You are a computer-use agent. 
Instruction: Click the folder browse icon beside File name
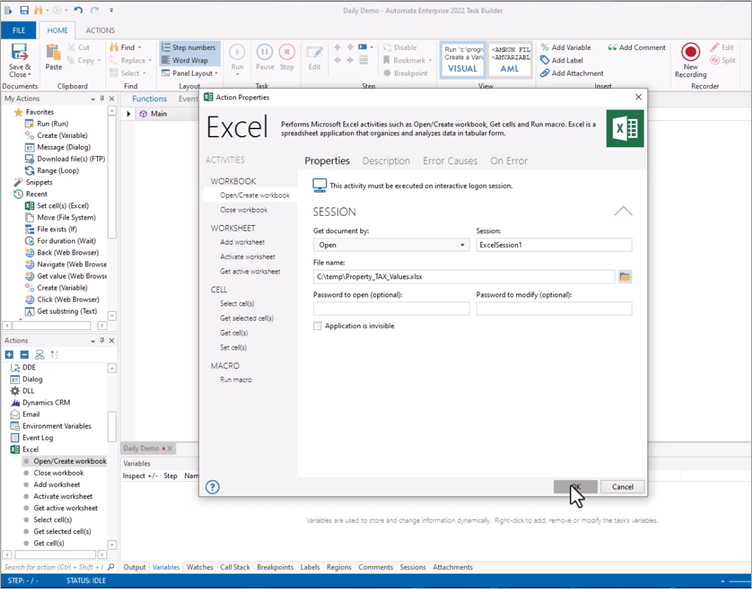tap(625, 276)
